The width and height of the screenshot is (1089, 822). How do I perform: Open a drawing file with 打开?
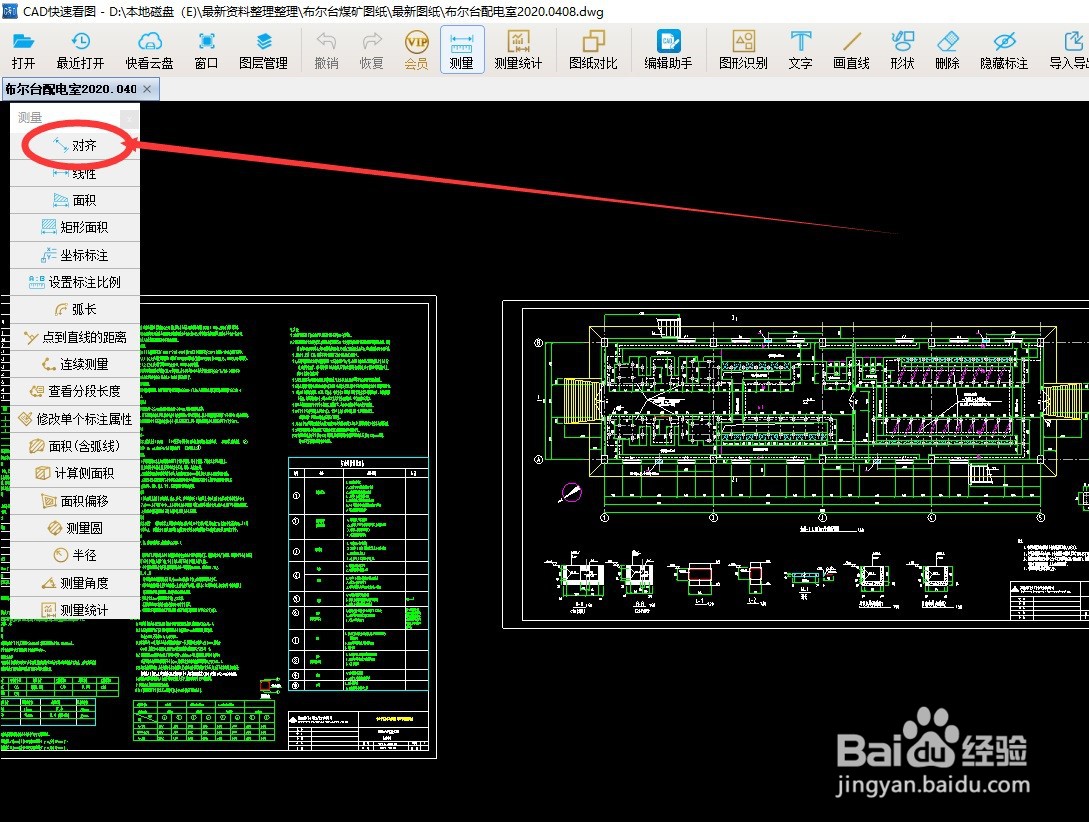(x=23, y=50)
